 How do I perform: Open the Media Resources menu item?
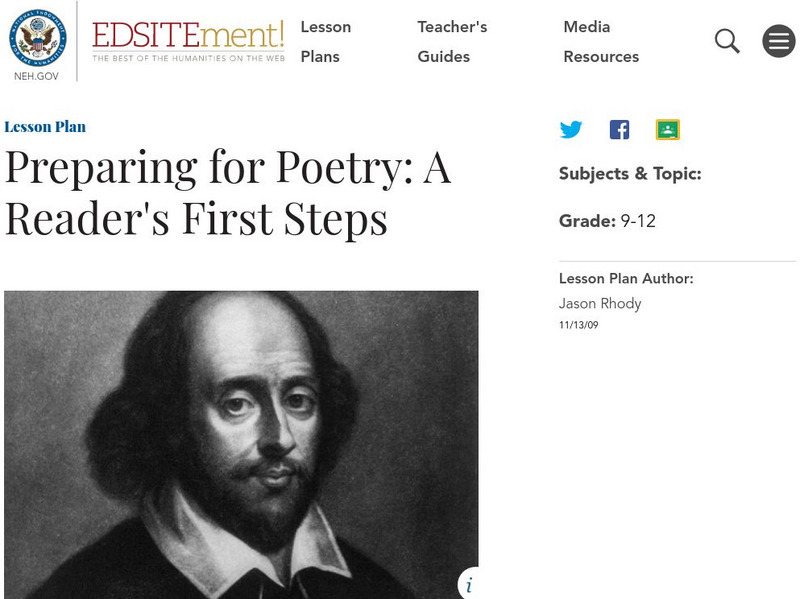[x=600, y=41]
